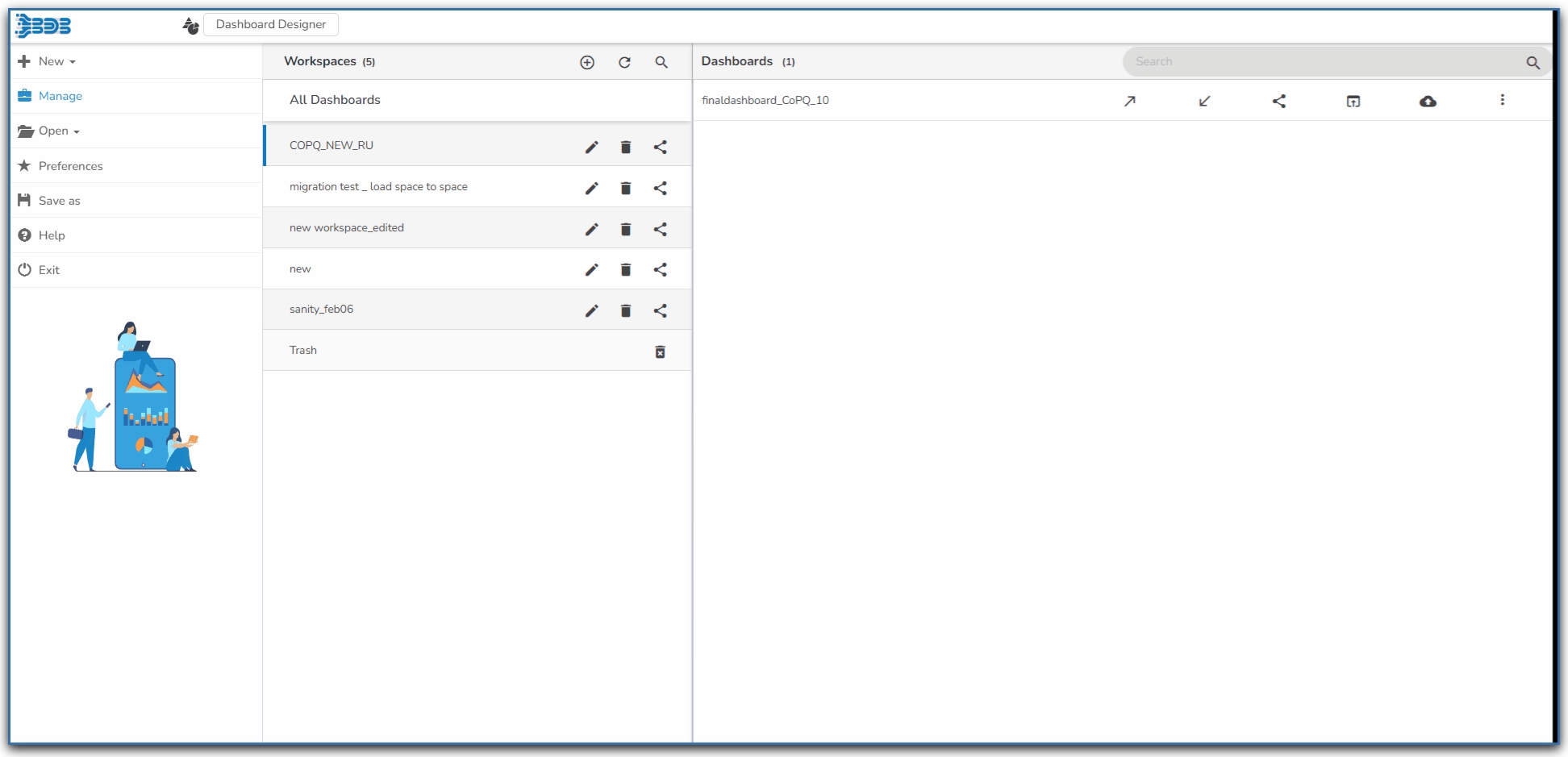Click up-right arrow icon for finaldashboard_CoPQ_10

1130,101
